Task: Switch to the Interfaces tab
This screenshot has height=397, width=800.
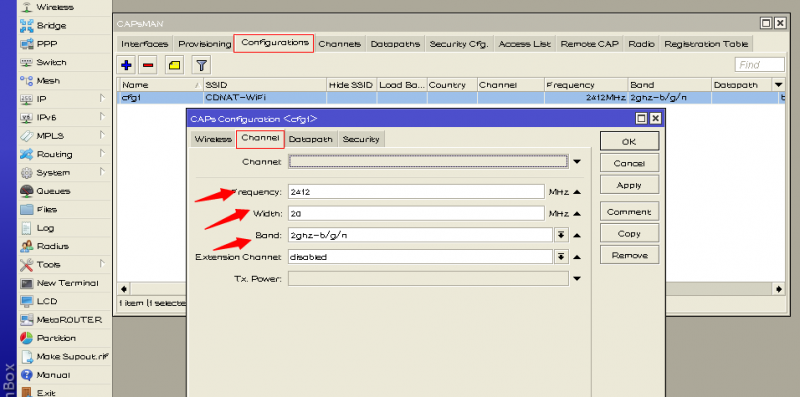Action: pyautogui.click(x=145, y=44)
